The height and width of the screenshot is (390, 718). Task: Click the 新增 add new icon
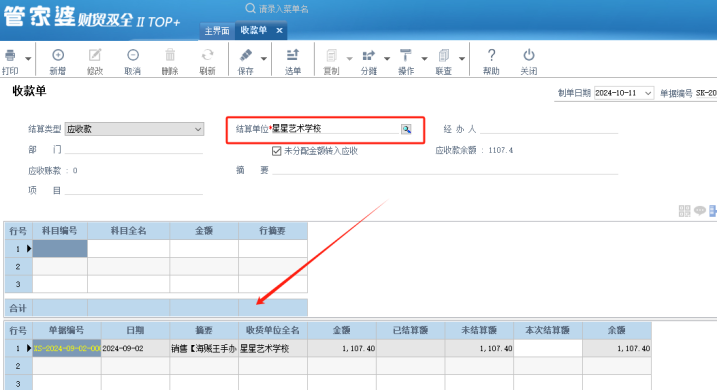tap(58, 55)
